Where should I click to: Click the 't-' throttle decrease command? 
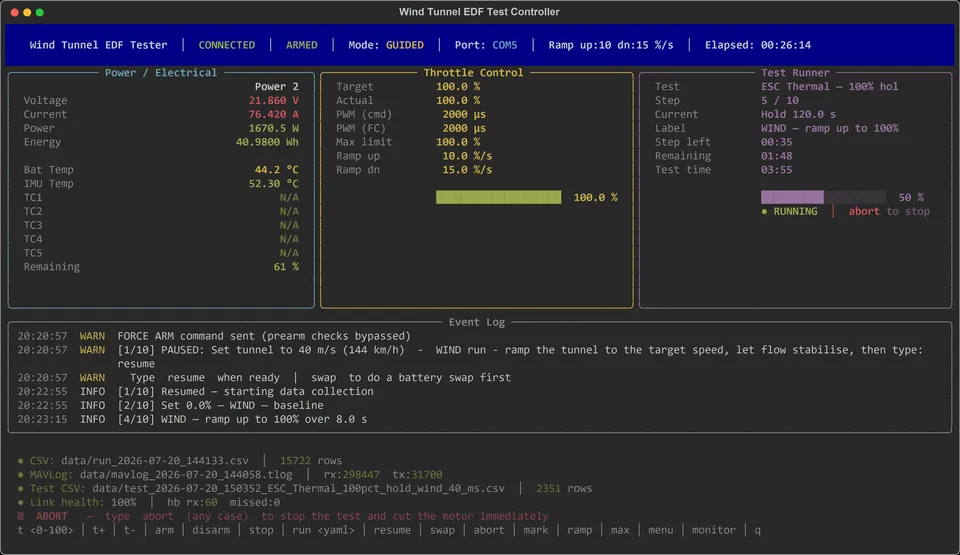pos(130,530)
